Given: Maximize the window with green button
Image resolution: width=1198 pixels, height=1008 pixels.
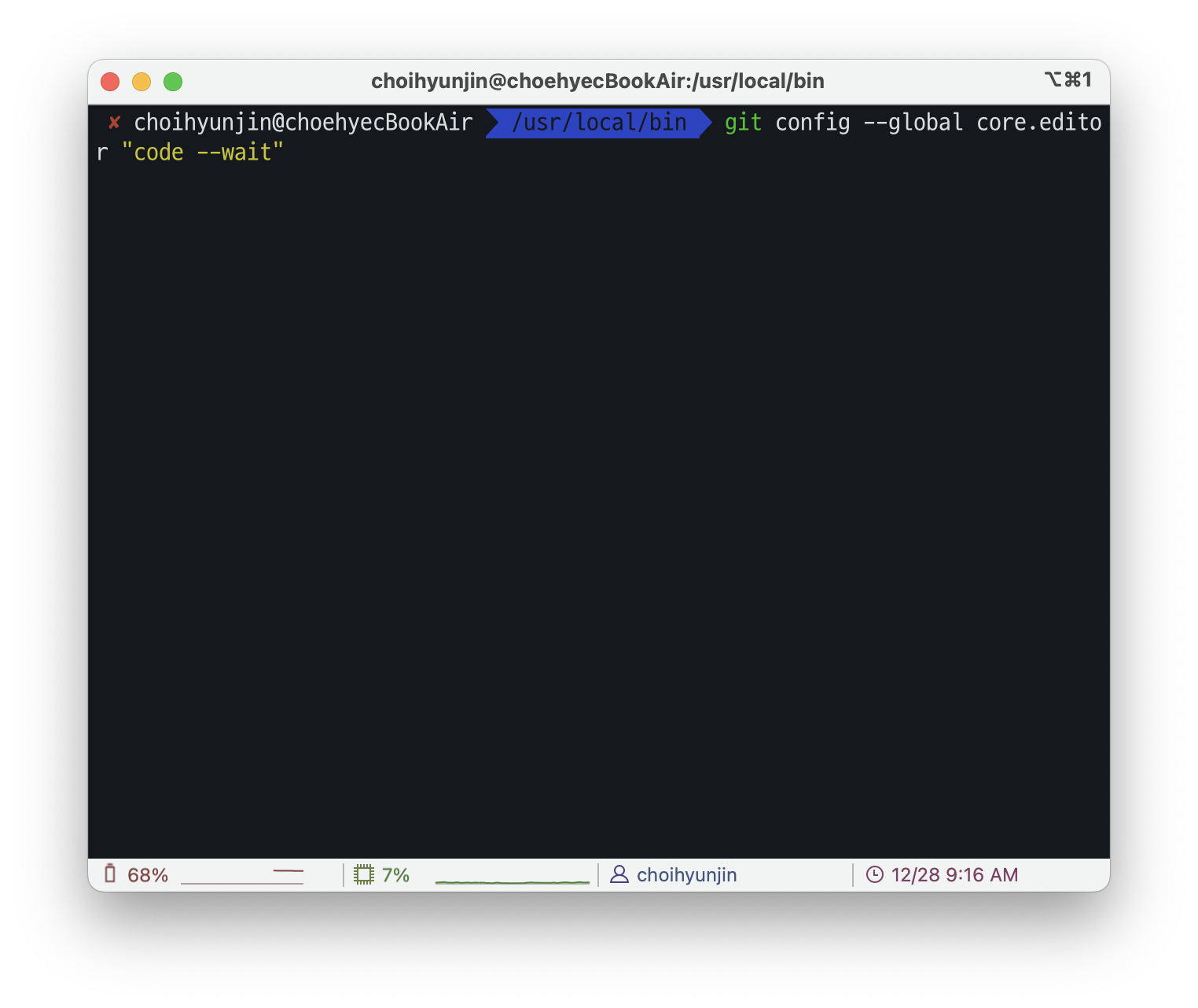Looking at the screenshot, I should (x=173, y=82).
